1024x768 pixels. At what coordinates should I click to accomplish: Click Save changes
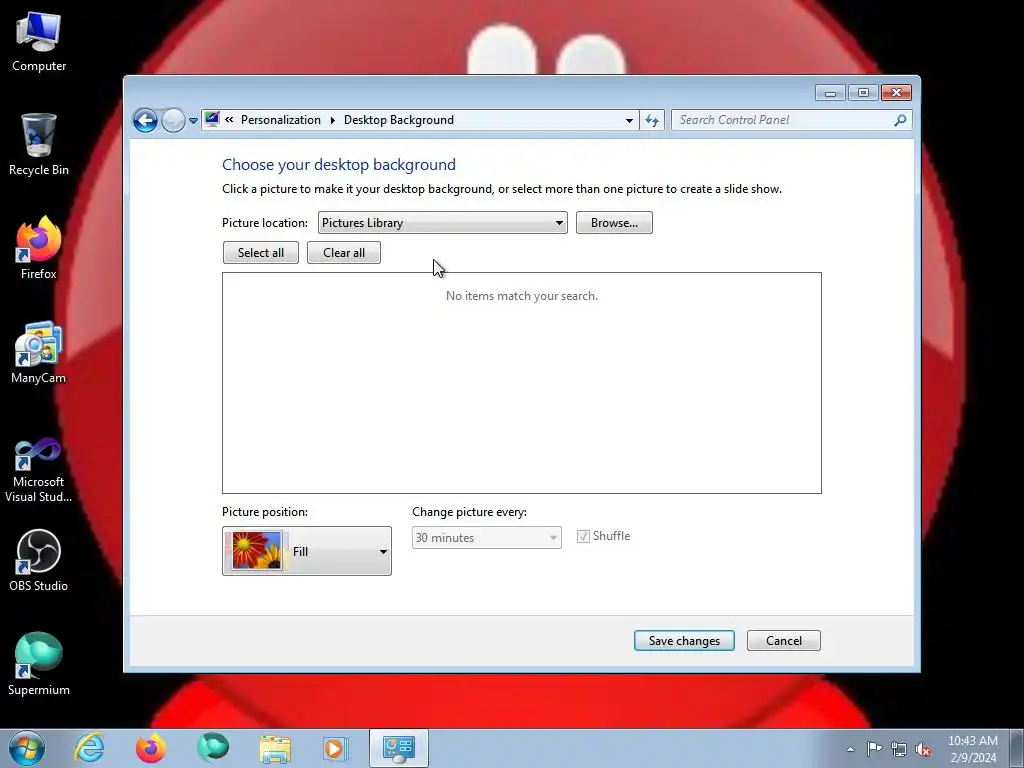684,641
